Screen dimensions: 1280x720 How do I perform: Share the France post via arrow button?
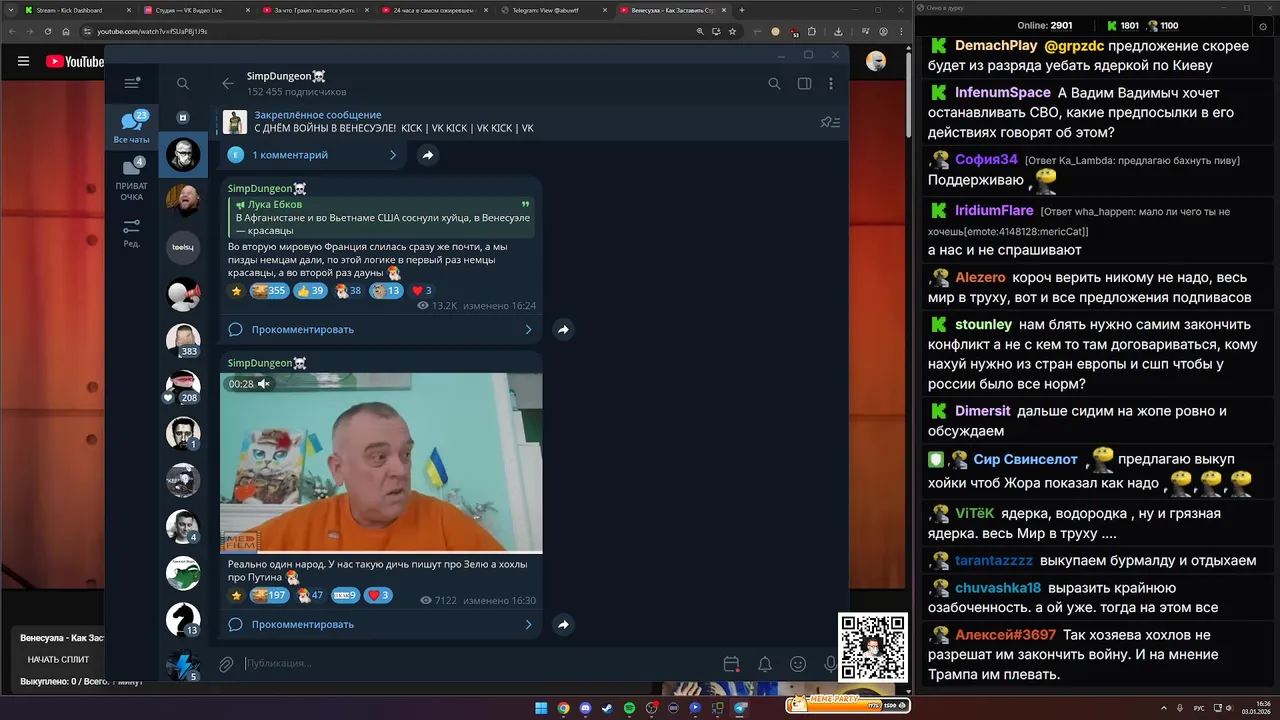click(564, 329)
